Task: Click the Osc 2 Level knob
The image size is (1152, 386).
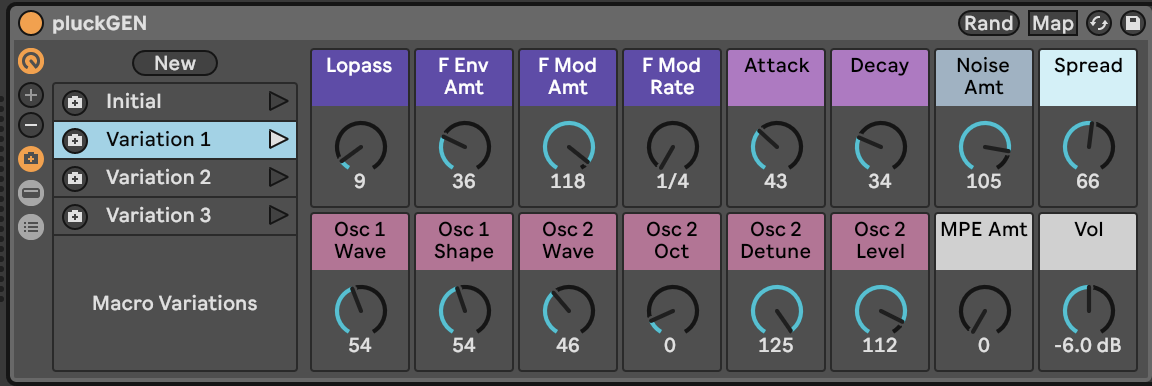Action: 880,310
